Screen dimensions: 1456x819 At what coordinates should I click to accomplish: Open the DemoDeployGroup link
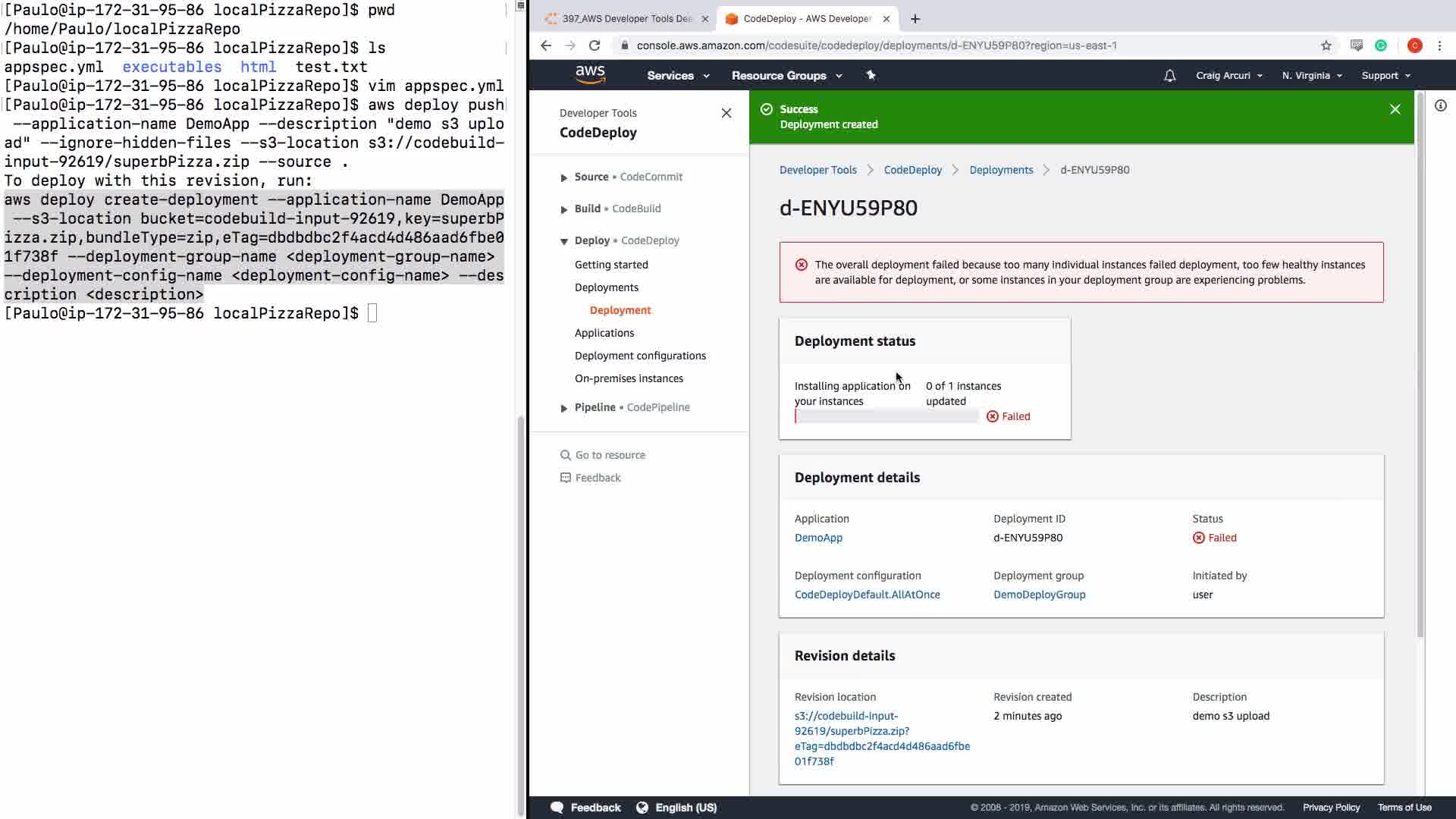click(1039, 595)
